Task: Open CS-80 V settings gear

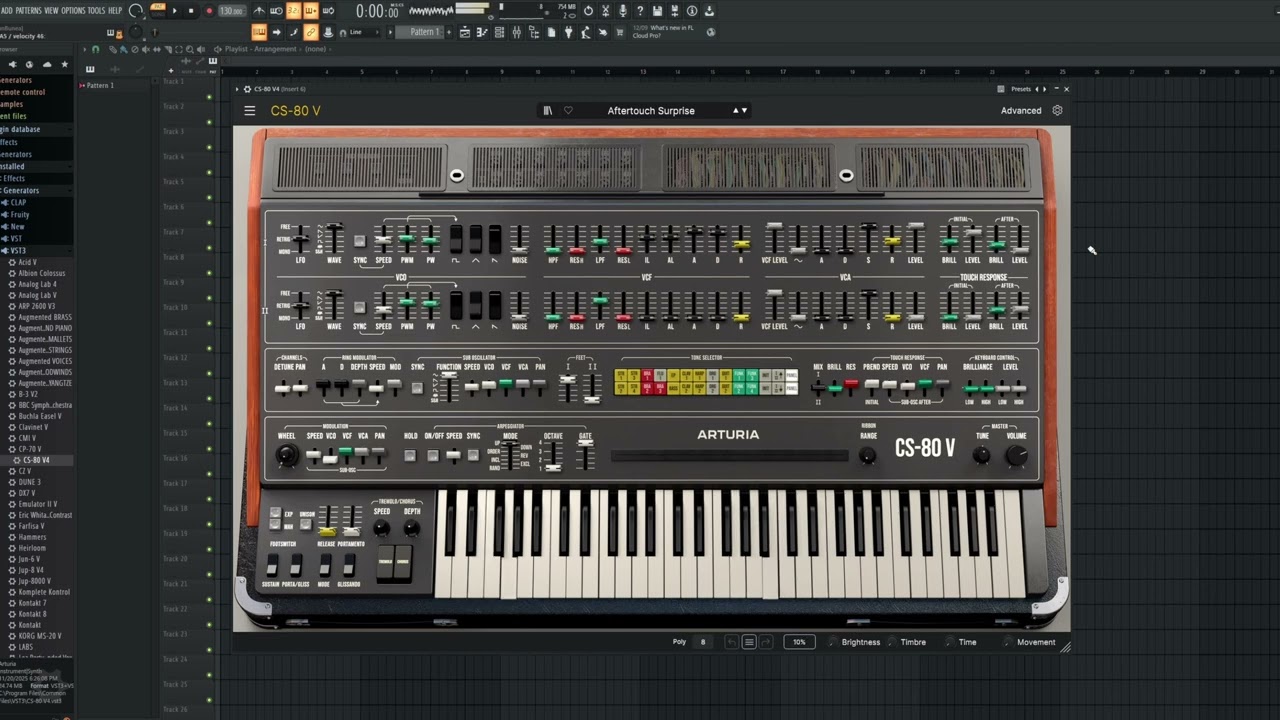Action: 1057,111
